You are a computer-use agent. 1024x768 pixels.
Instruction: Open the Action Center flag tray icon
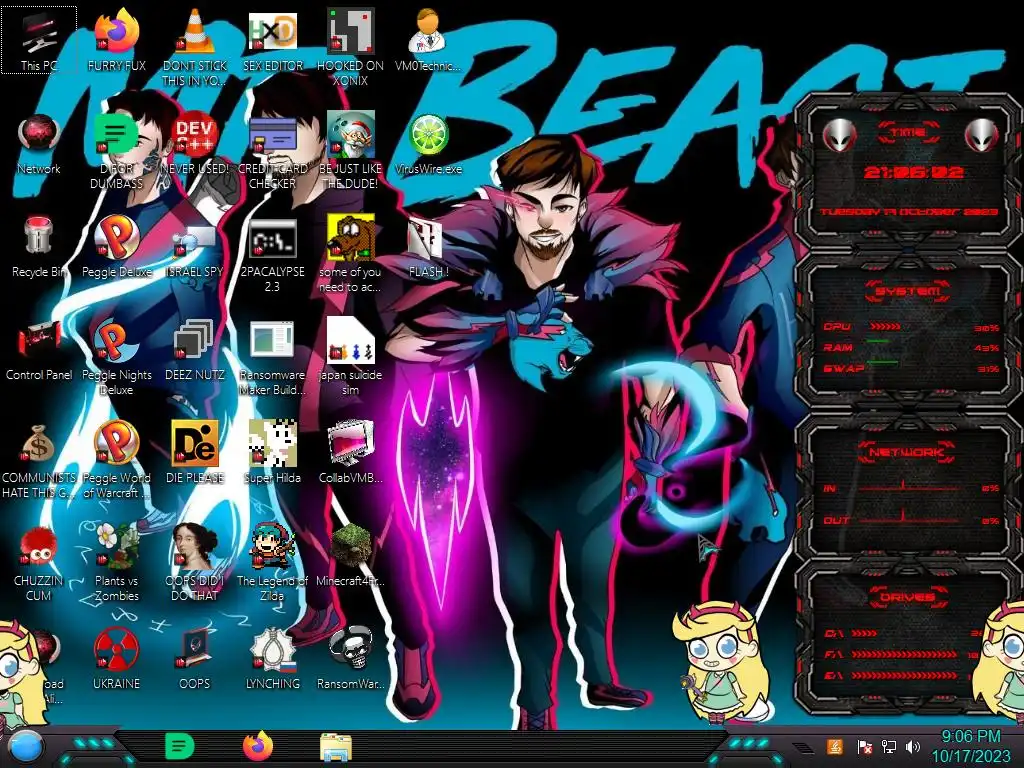coord(865,746)
